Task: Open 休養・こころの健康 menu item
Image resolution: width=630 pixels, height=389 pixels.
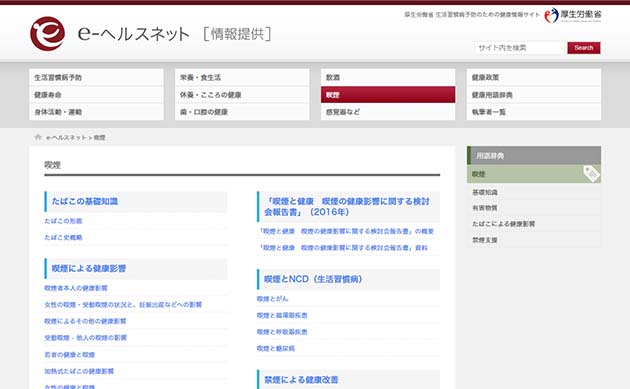Action: point(242,95)
